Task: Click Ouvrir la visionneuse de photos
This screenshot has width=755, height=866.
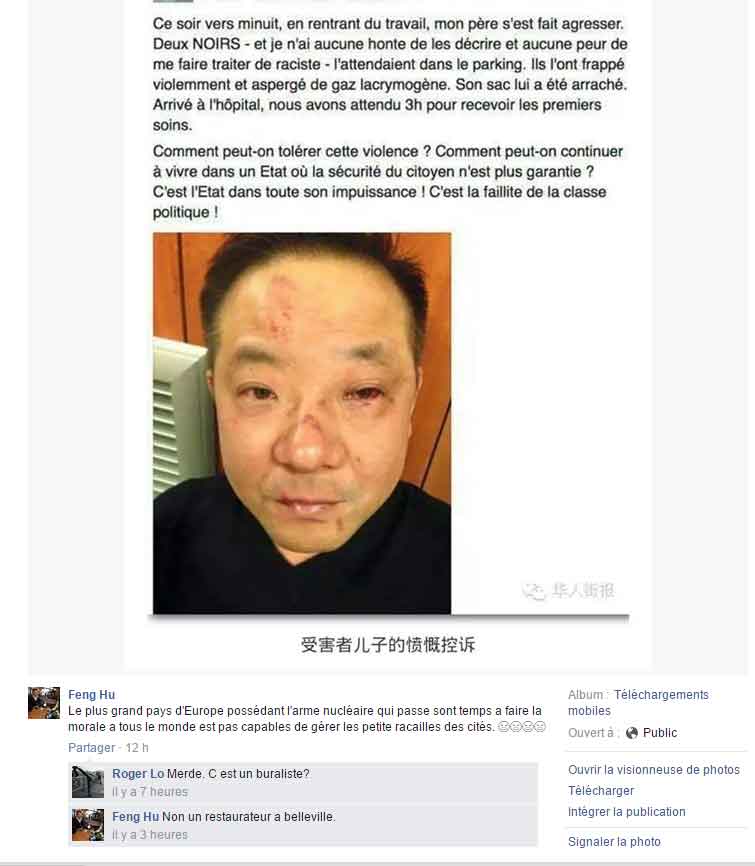Action: point(654,770)
